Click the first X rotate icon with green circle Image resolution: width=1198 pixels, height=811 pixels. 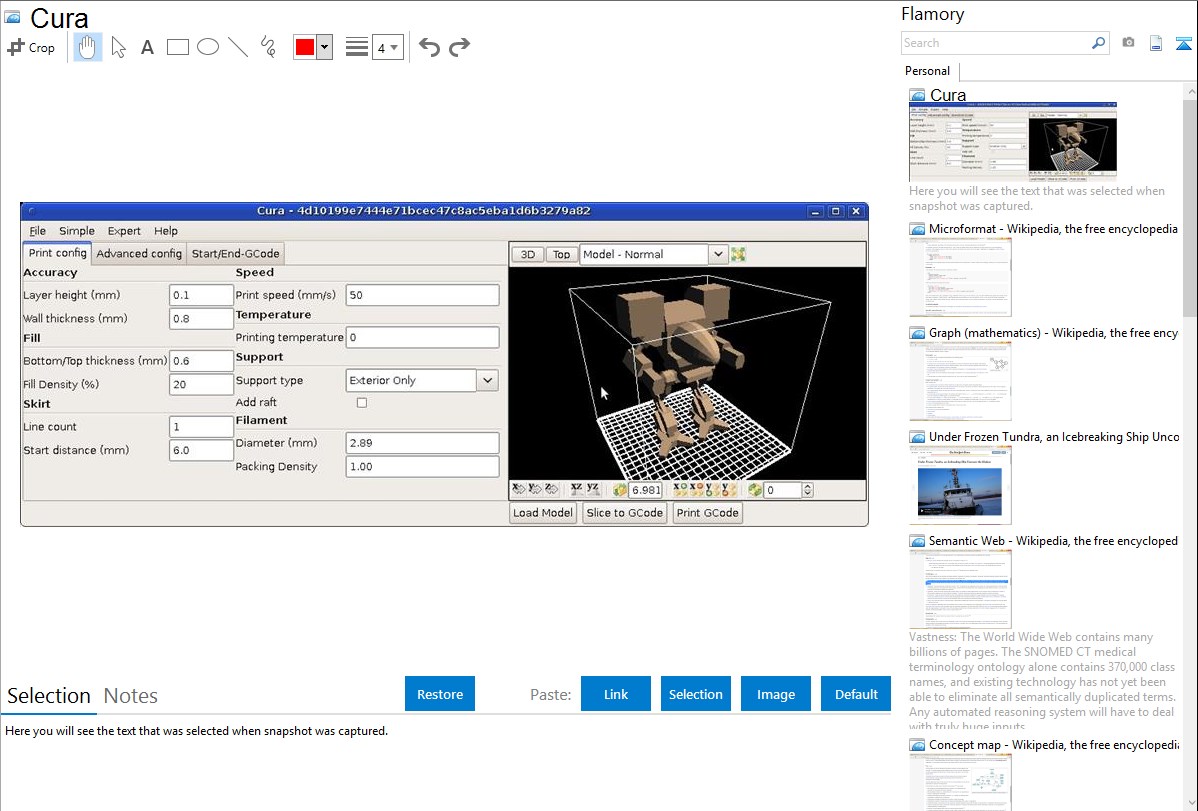pyautogui.click(x=680, y=489)
